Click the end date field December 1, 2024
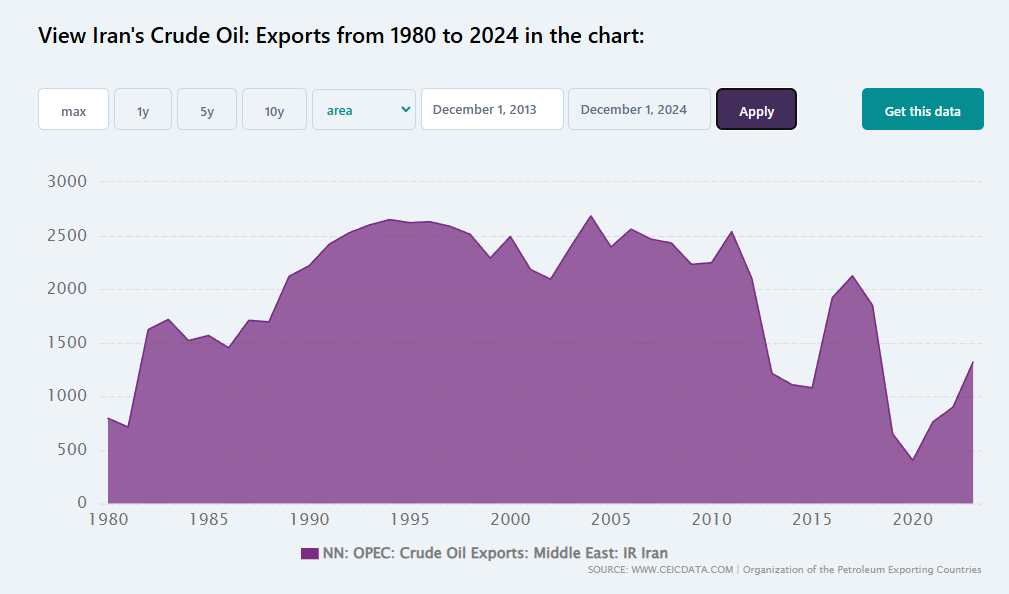 [639, 110]
